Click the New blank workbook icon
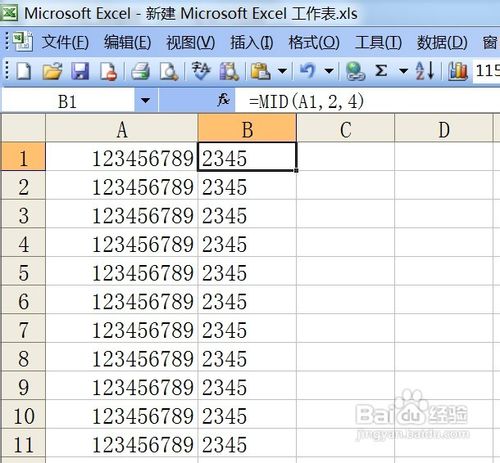This screenshot has width=500, height=463. click(x=24, y=71)
